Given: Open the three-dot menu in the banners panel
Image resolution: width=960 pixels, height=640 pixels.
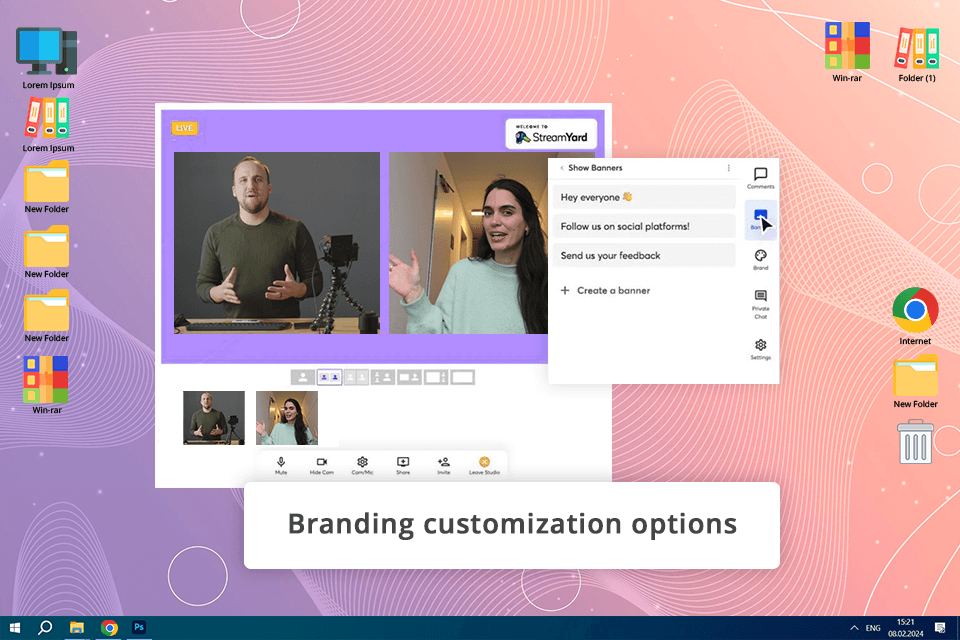Looking at the screenshot, I should pyautogui.click(x=728, y=168).
